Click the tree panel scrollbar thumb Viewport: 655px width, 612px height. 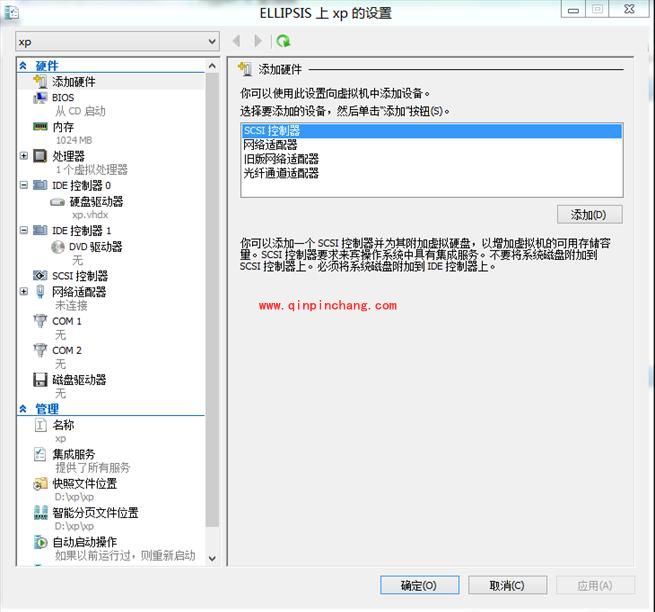click(212, 300)
